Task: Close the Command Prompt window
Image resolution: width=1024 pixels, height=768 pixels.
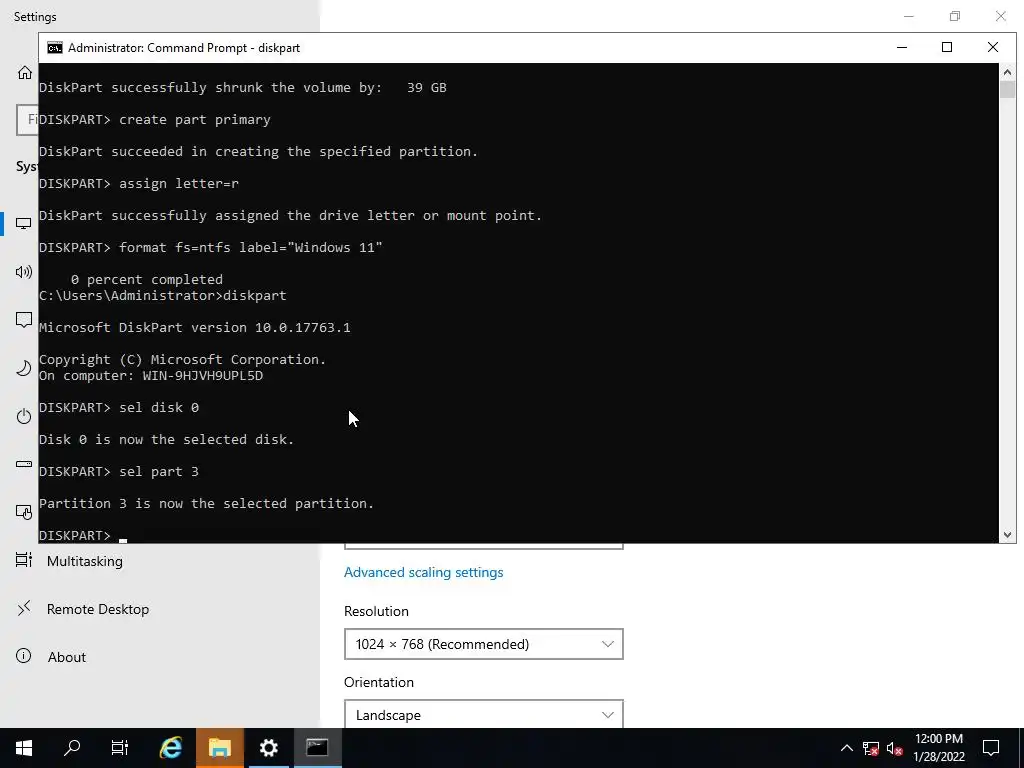Action: point(993,48)
